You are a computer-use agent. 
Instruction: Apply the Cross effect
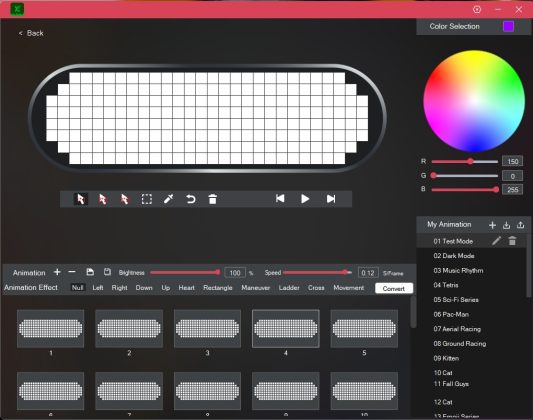316,287
